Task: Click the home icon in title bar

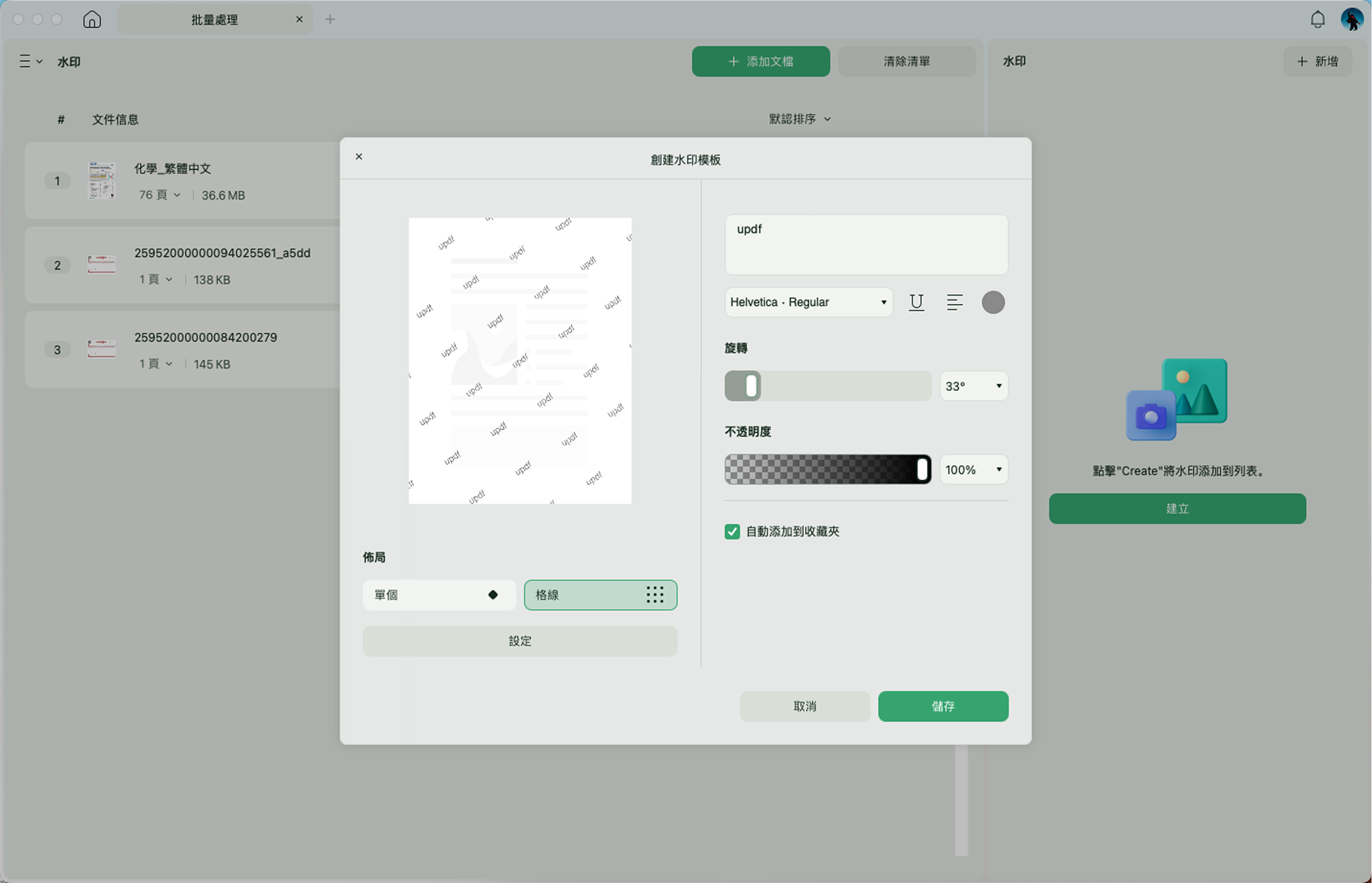Action: coord(92,19)
